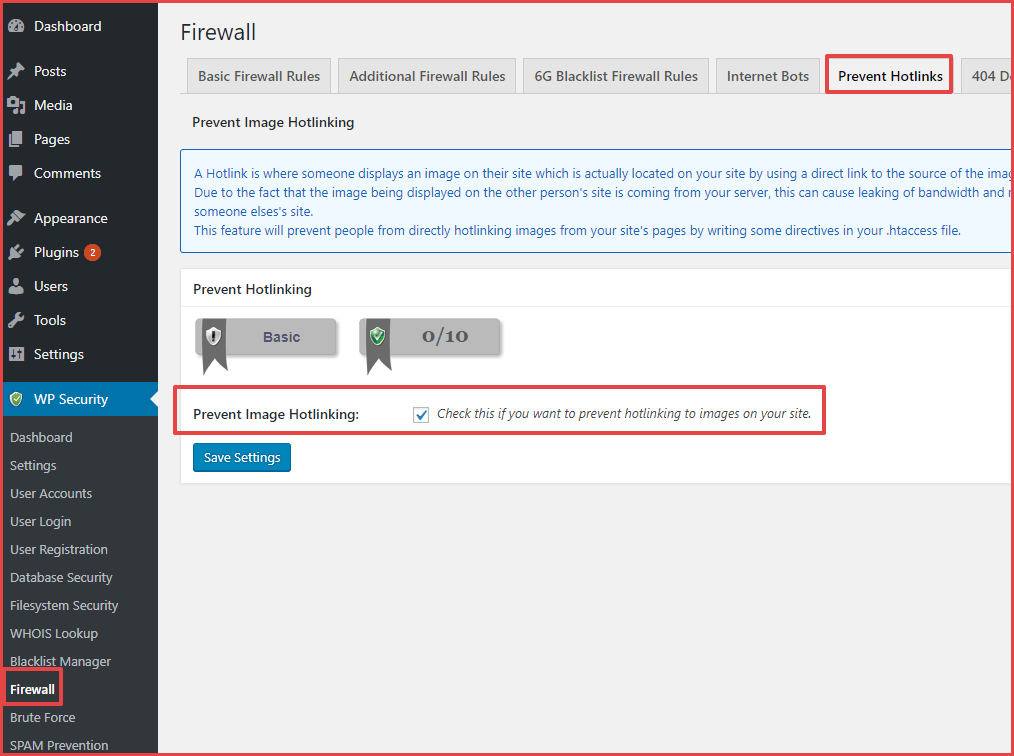Open Pages via the pages icon
The height and width of the screenshot is (756, 1014).
tap(15, 138)
